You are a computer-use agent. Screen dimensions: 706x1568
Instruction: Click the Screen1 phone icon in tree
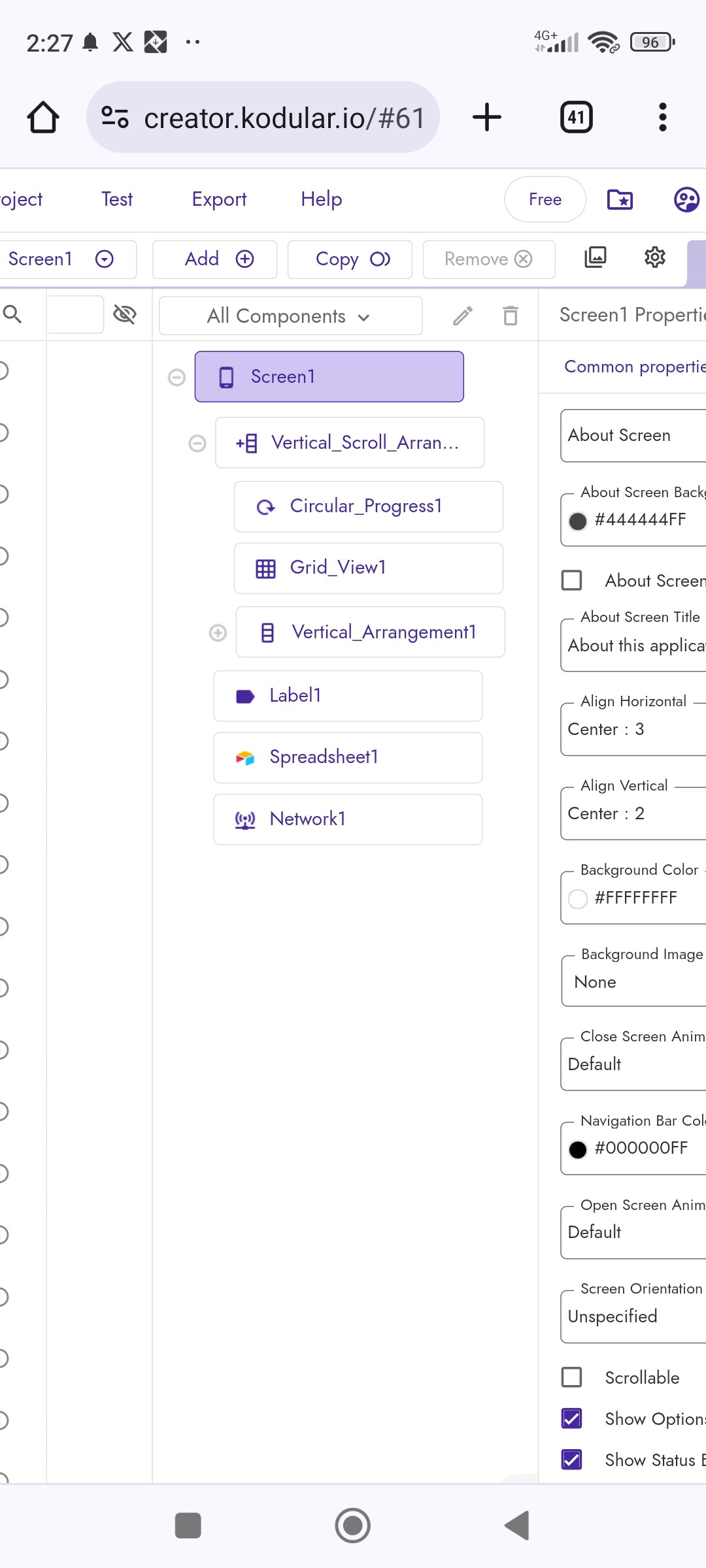(x=226, y=378)
